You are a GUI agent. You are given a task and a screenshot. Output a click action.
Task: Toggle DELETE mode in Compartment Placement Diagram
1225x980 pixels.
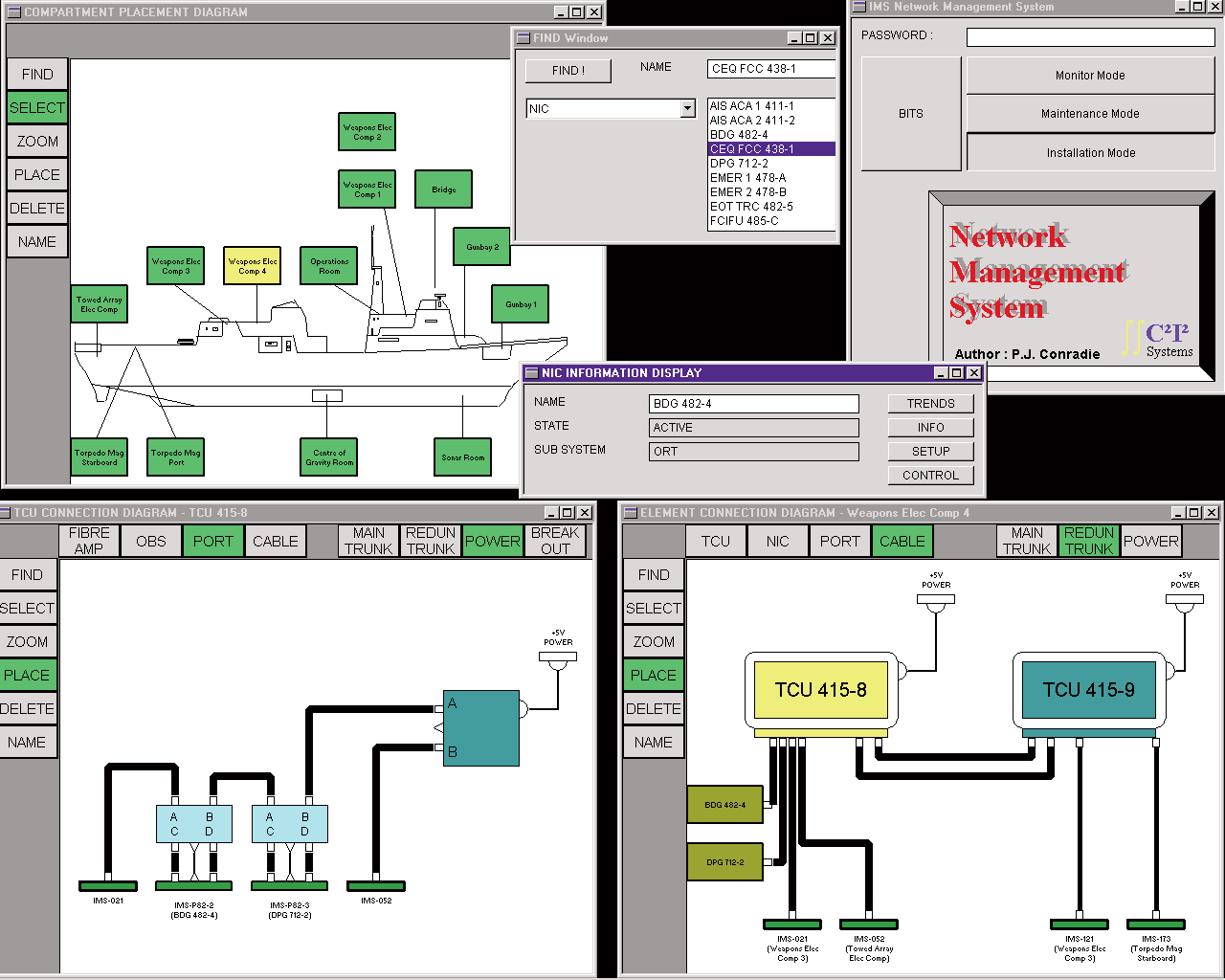click(x=37, y=209)
